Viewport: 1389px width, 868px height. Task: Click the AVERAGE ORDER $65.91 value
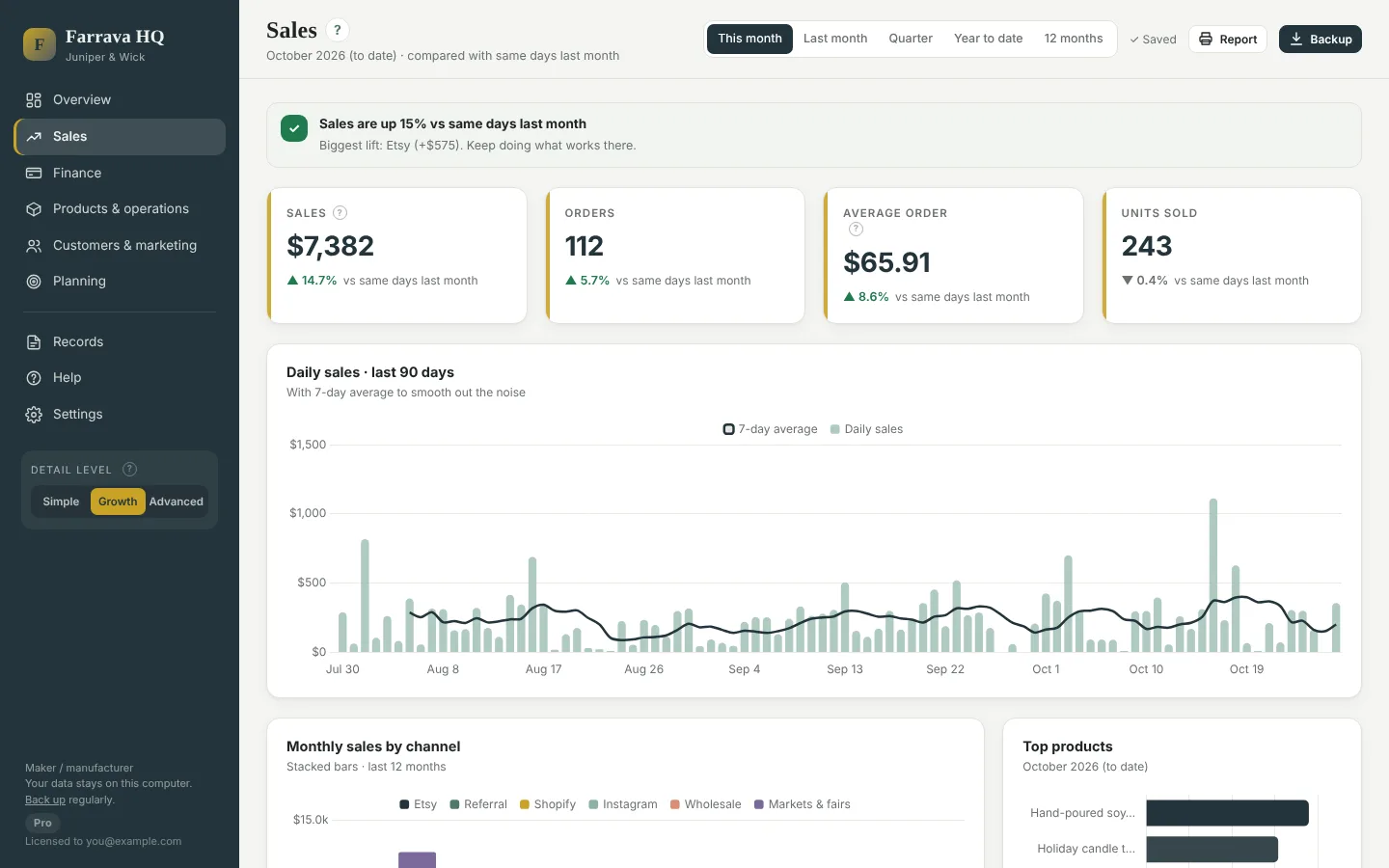pyautogui.click(x=886, y=262)
